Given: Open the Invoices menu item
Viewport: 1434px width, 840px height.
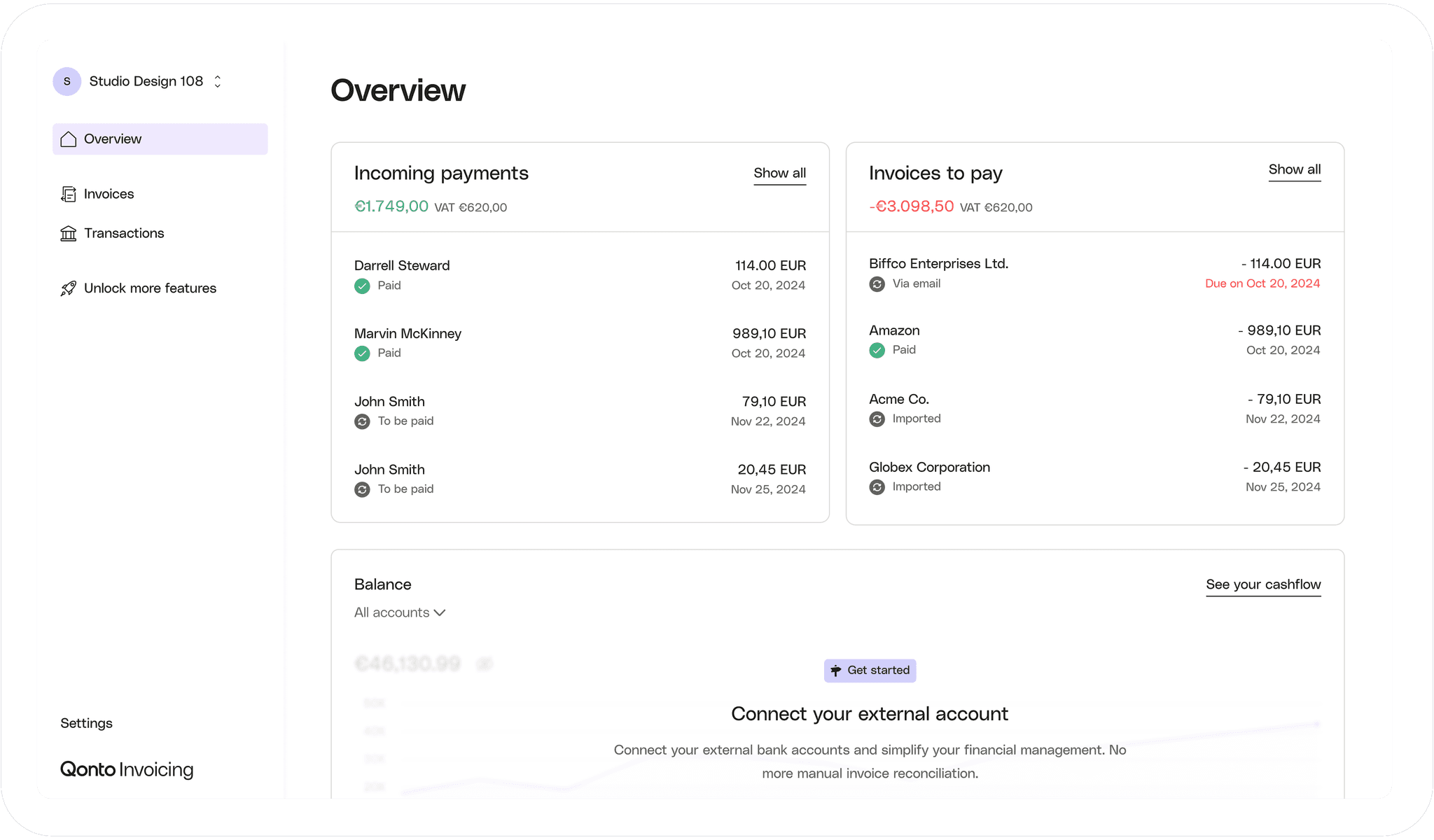Looking at the screenshot, I should coord(109,195).
